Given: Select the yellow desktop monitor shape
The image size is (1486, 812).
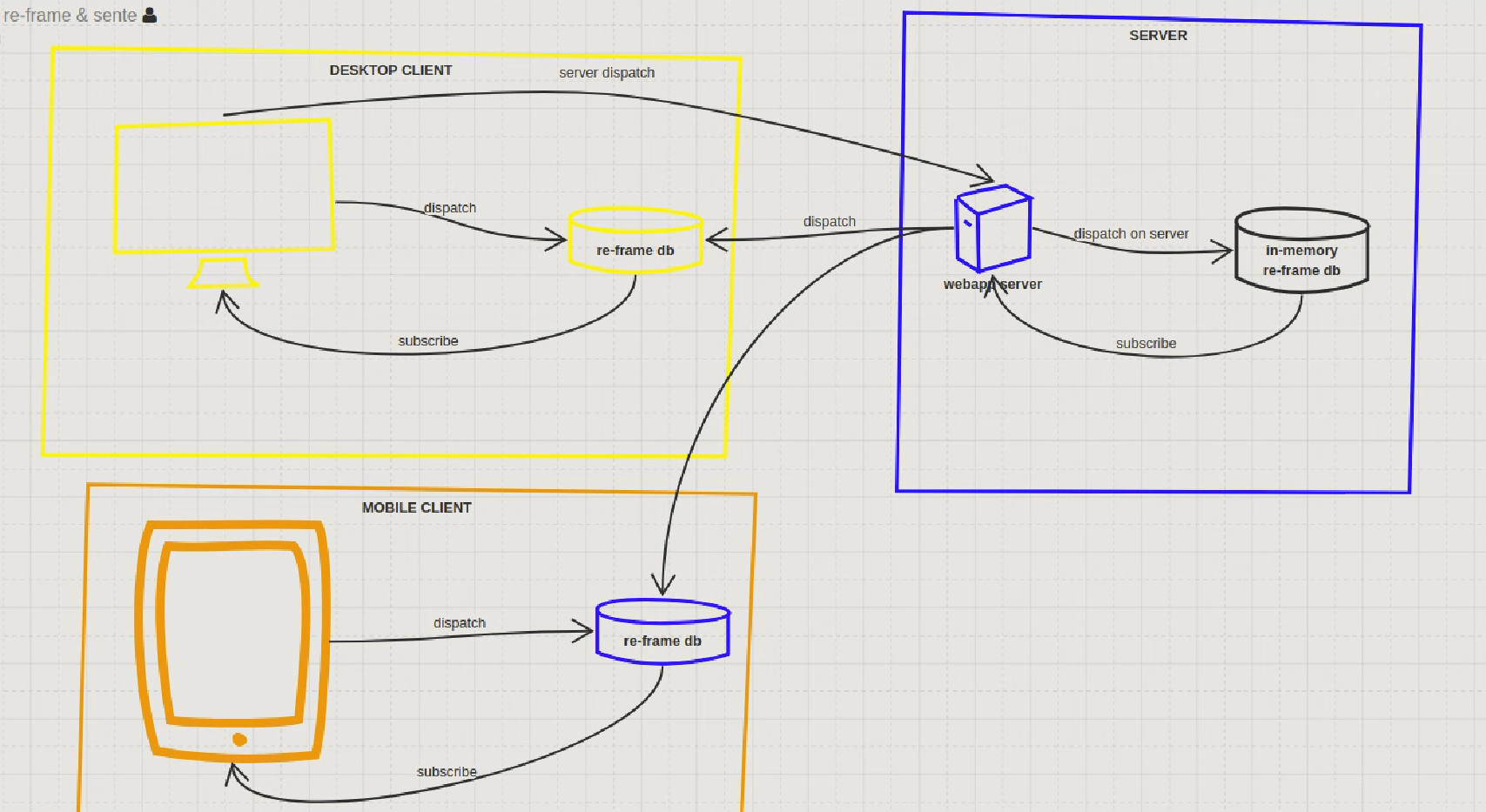Looking at the screenshot, I should pyautogui.click(x=224, y=203).
